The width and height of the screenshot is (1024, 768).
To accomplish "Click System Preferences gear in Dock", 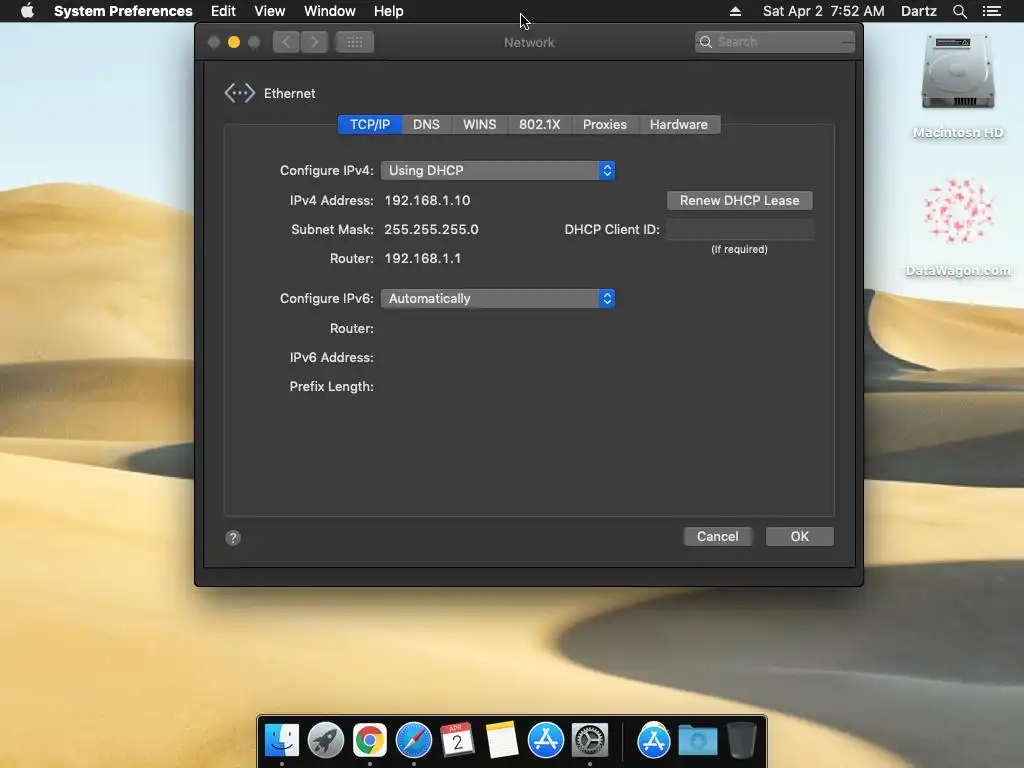I will point(590,740).
